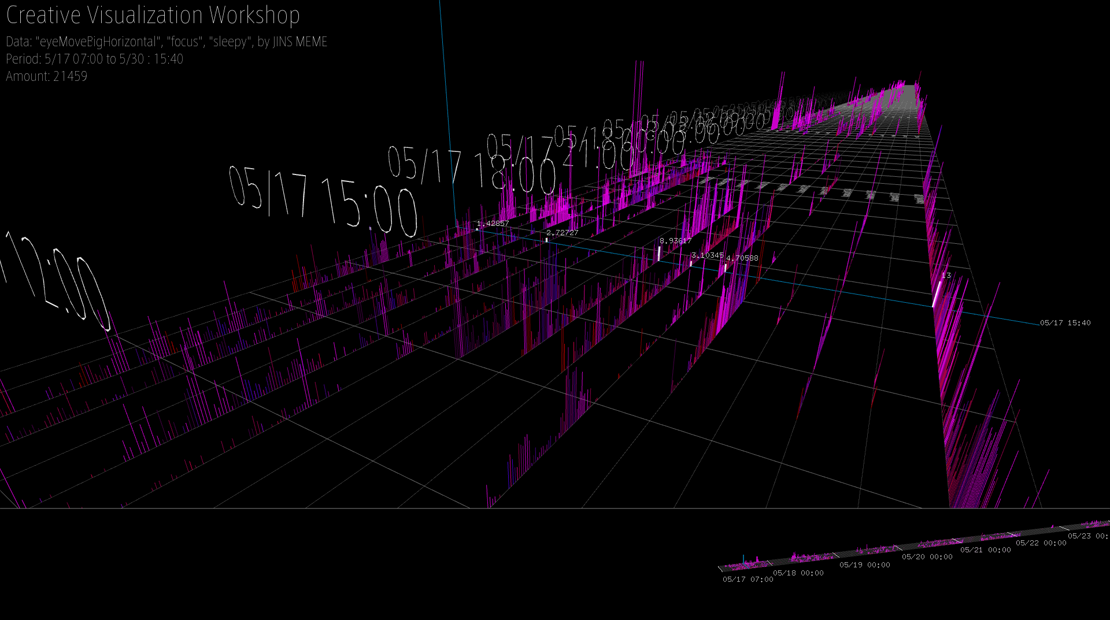Click the 3.10345 value label
The height and width of the screenshot is (620, 1110).
[x=707, y=256]
